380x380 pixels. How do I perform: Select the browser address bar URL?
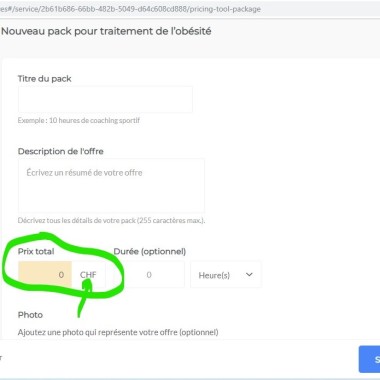click(x=130, y=9)
